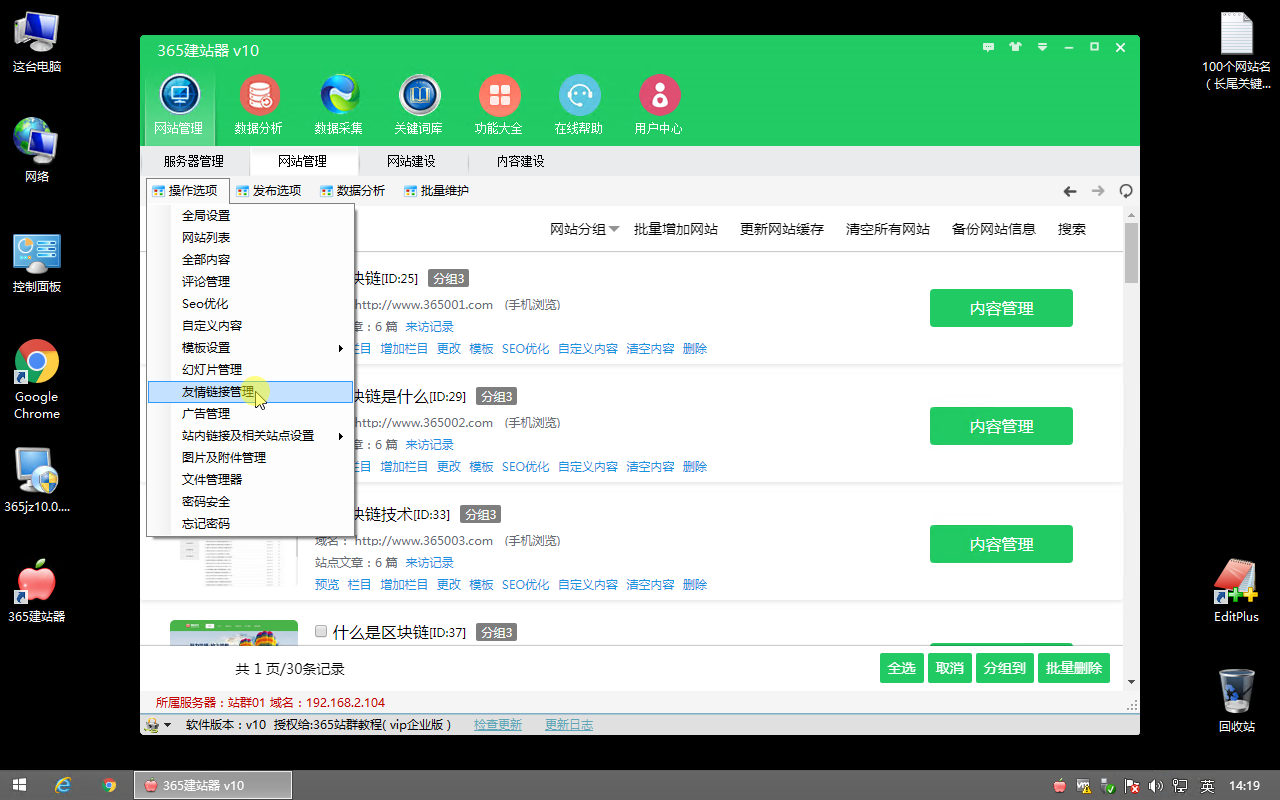Expand the 站内链接及相关站点设置 submenu
The width and height of the screenshot is (1280, 800).
(x=250, y=436)
